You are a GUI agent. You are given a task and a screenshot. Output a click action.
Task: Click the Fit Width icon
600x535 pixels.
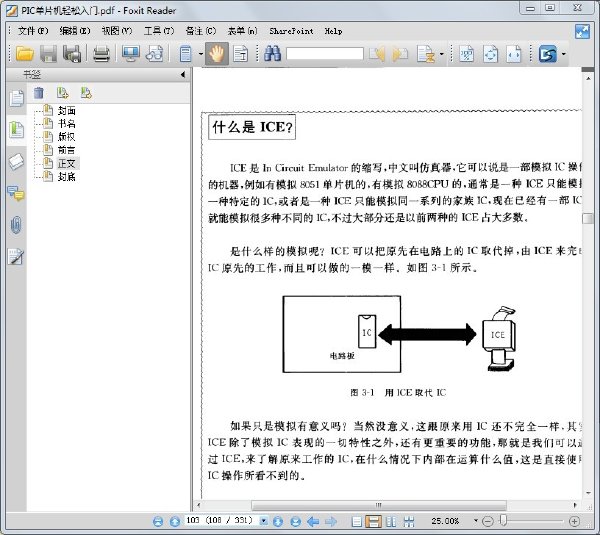pyautogui.click(x=514, y=54)
